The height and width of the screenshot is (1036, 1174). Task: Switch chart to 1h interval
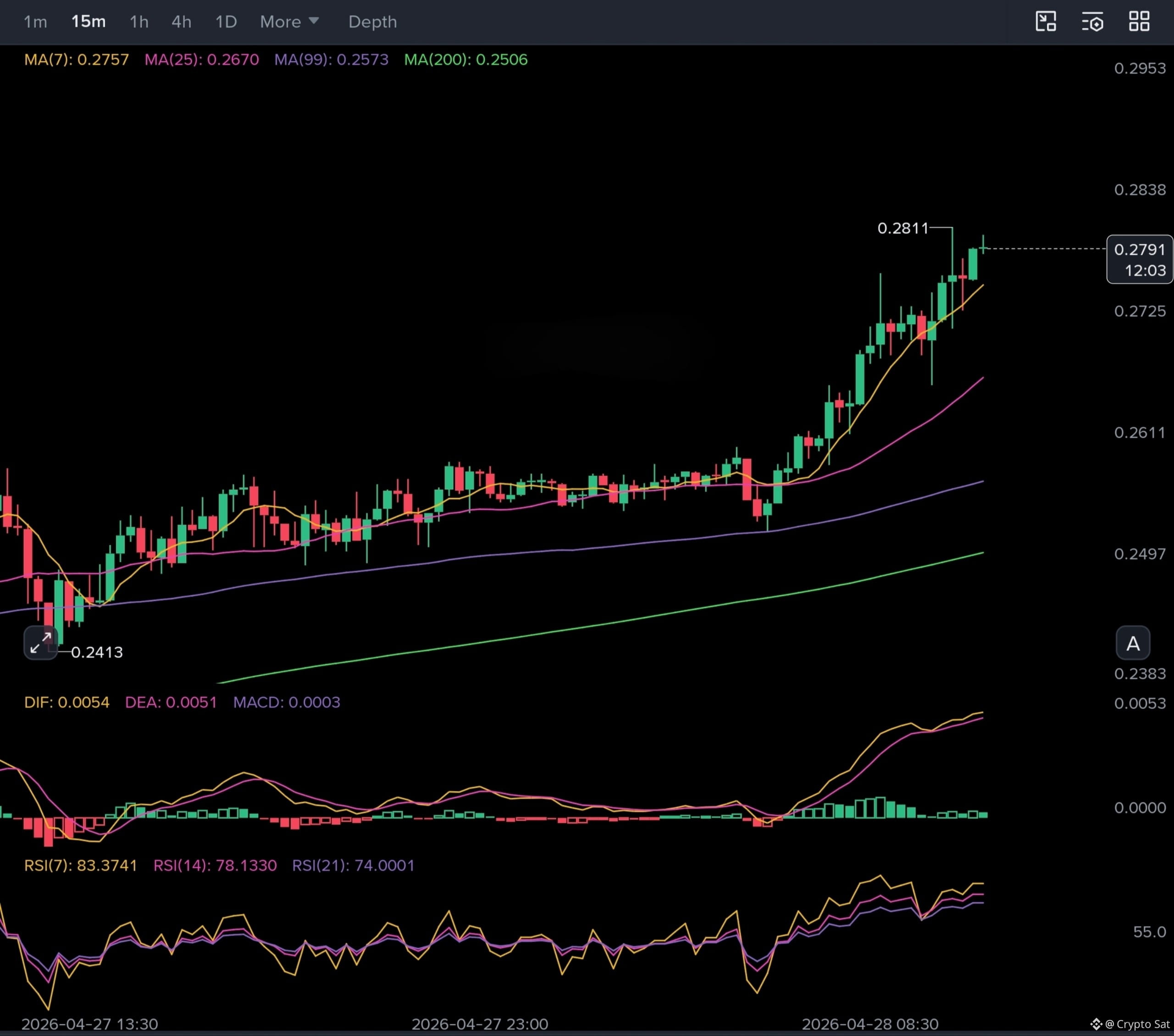(139, 22)
